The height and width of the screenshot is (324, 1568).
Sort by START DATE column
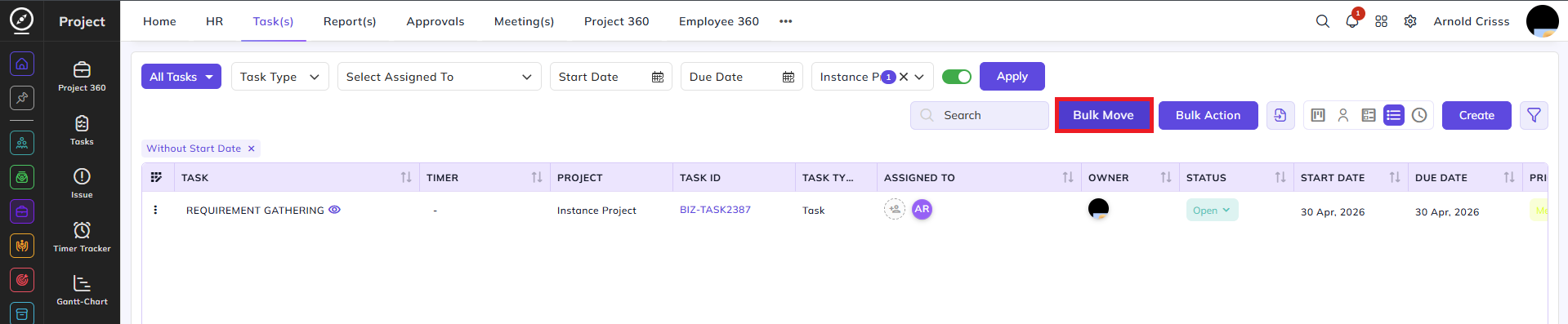pos(1395,177)
